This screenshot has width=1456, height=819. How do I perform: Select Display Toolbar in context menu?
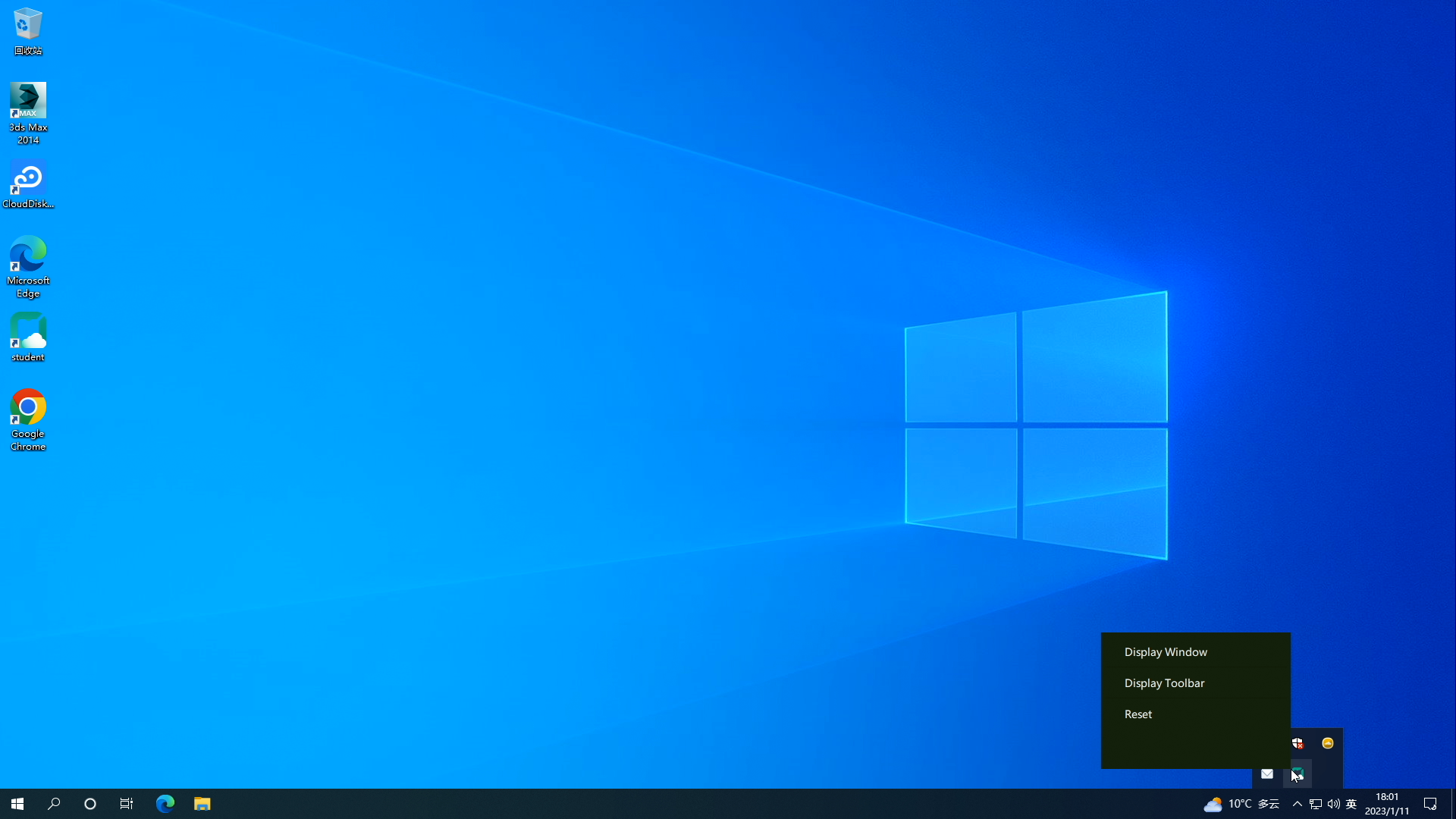point(1195,683)
